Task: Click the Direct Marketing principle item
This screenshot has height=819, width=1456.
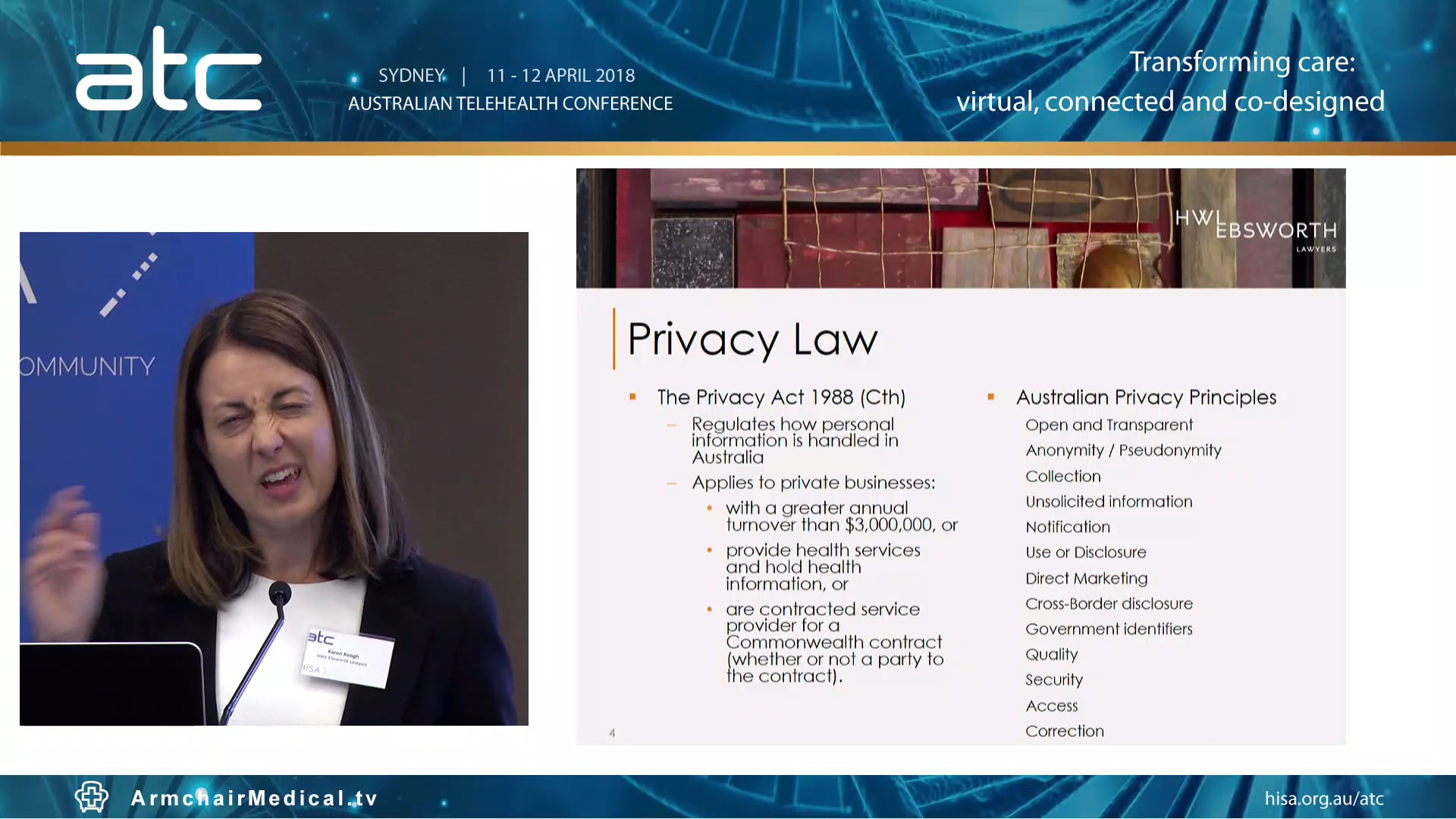Action: click(x=1086, y=578)
